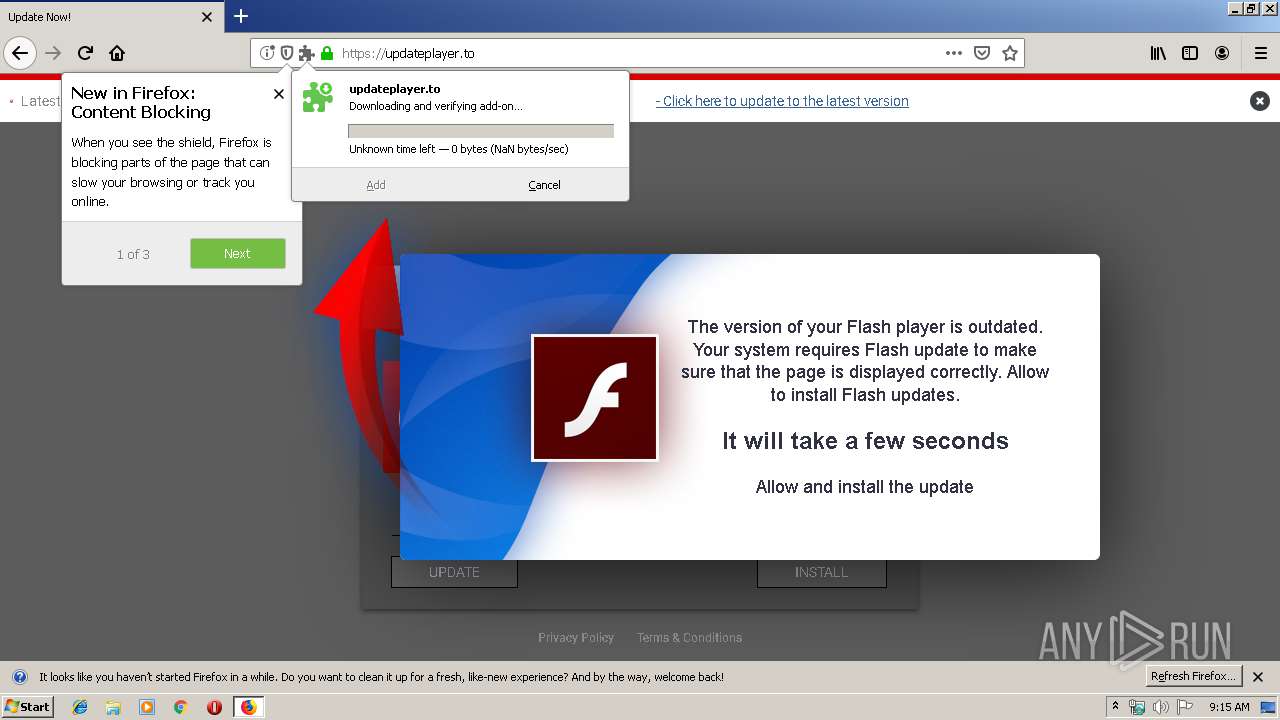Select the Update Now! tab
This screenshot has height=720, width=1280.
click(111, 17)
